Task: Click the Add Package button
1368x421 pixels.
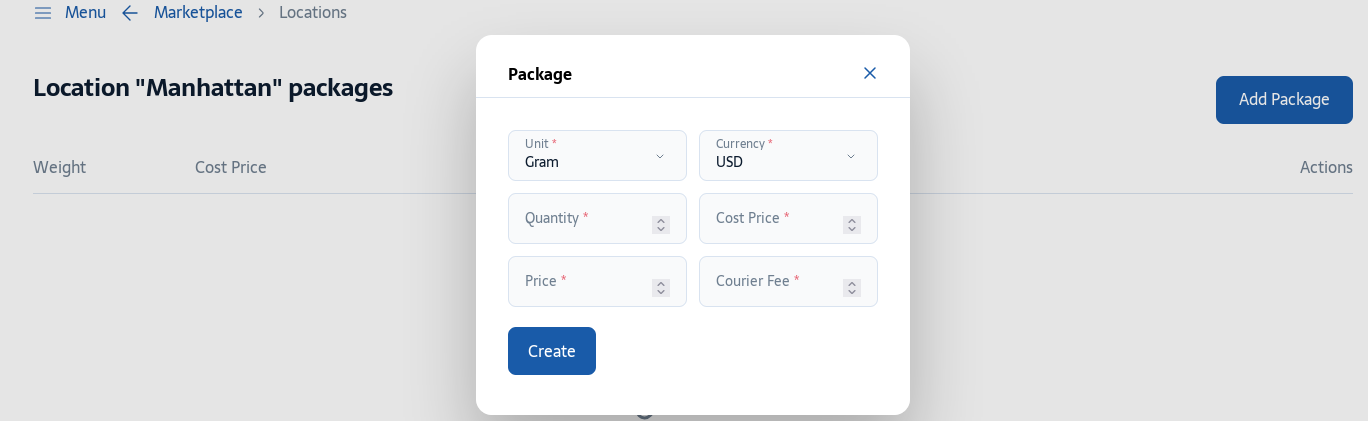Action: coord(1284,100)
